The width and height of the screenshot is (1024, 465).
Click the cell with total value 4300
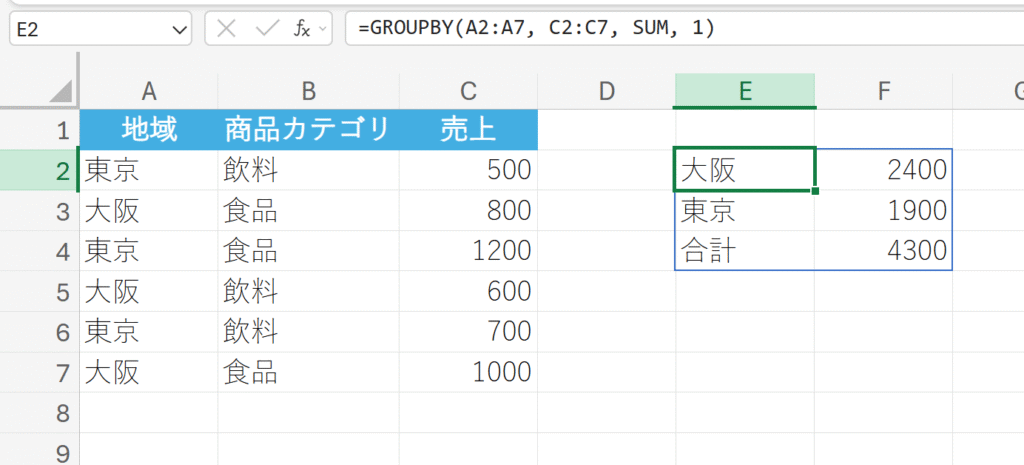(x=883, y=251)
